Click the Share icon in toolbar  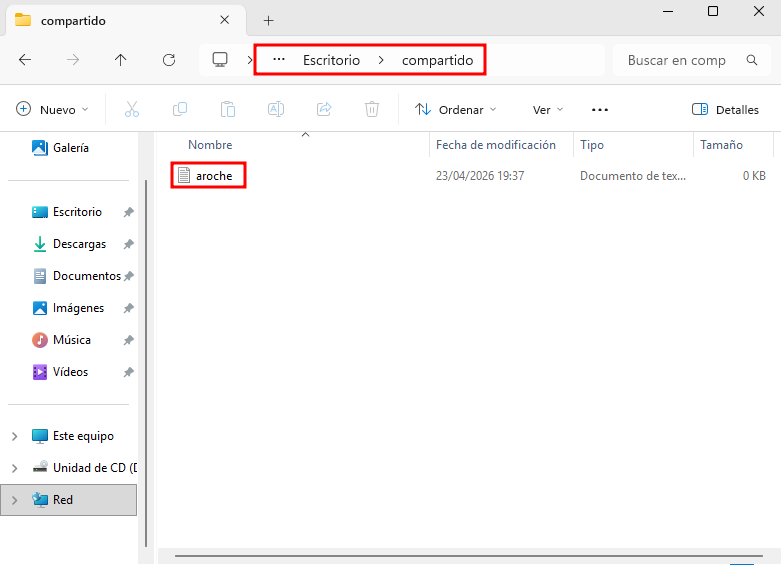pos(324,109)
